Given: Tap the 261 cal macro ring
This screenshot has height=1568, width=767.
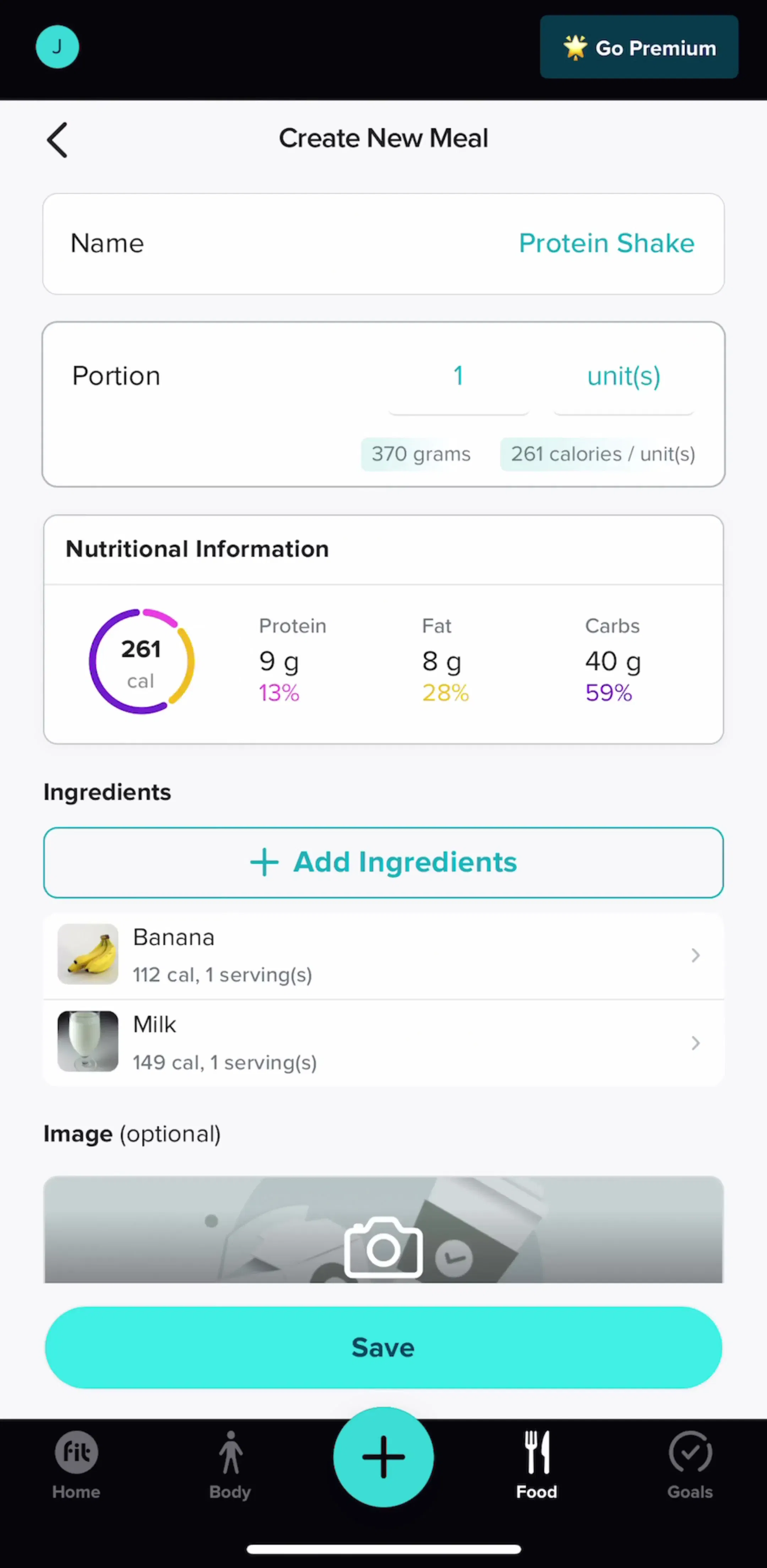Looking at the screenshot, I should [142, 661].
